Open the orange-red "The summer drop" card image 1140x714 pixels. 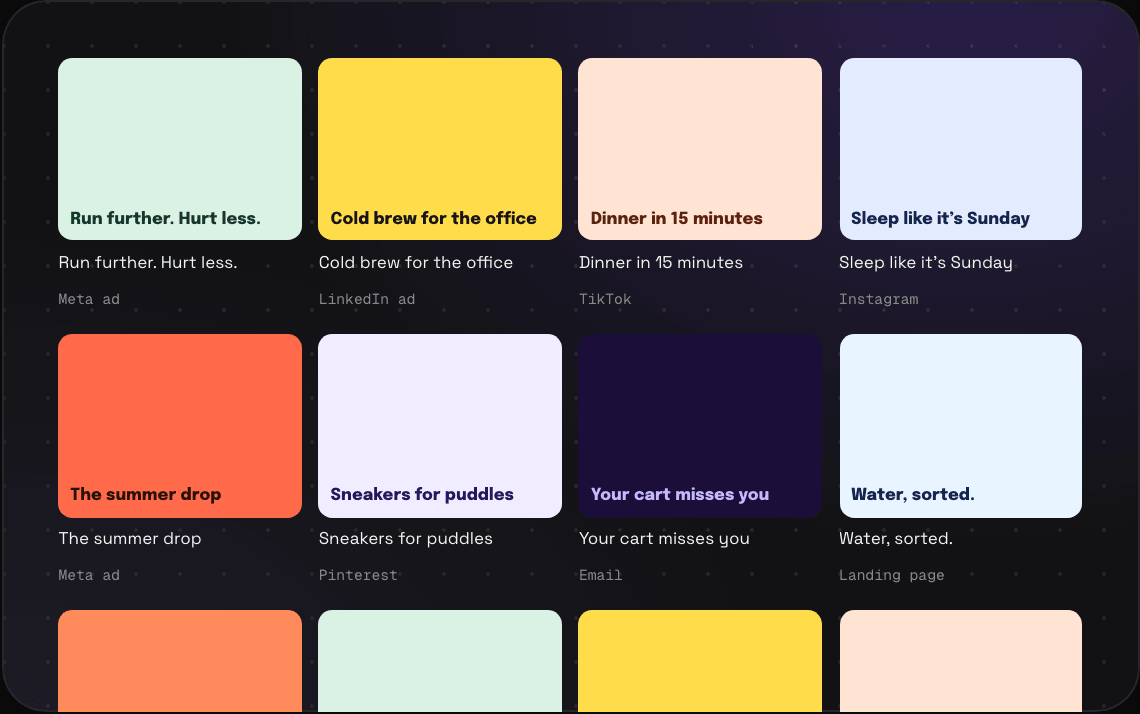click(x=180, y=426)
